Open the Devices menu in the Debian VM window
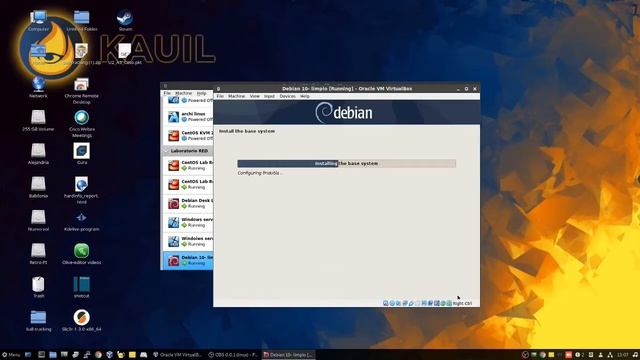 tap(287, 96)
